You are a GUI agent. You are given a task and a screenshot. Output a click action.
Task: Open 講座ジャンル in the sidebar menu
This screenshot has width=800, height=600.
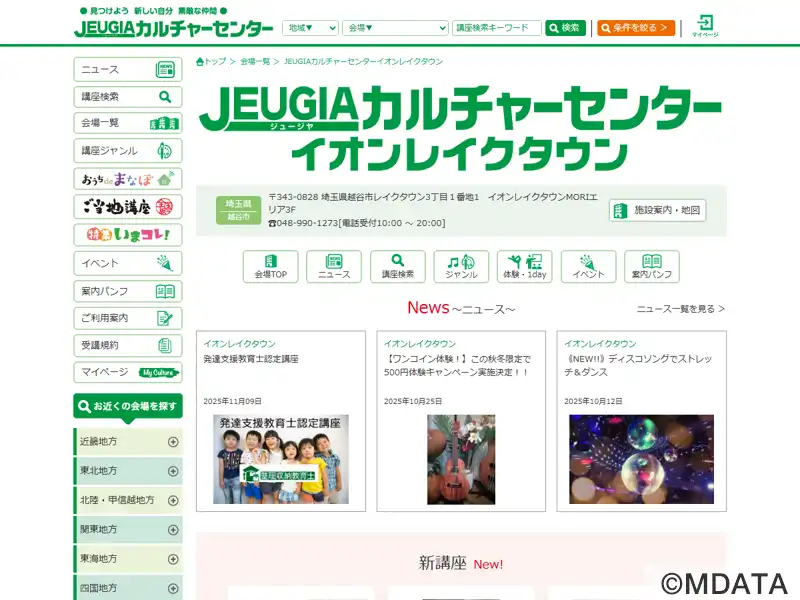coord(128,151)
